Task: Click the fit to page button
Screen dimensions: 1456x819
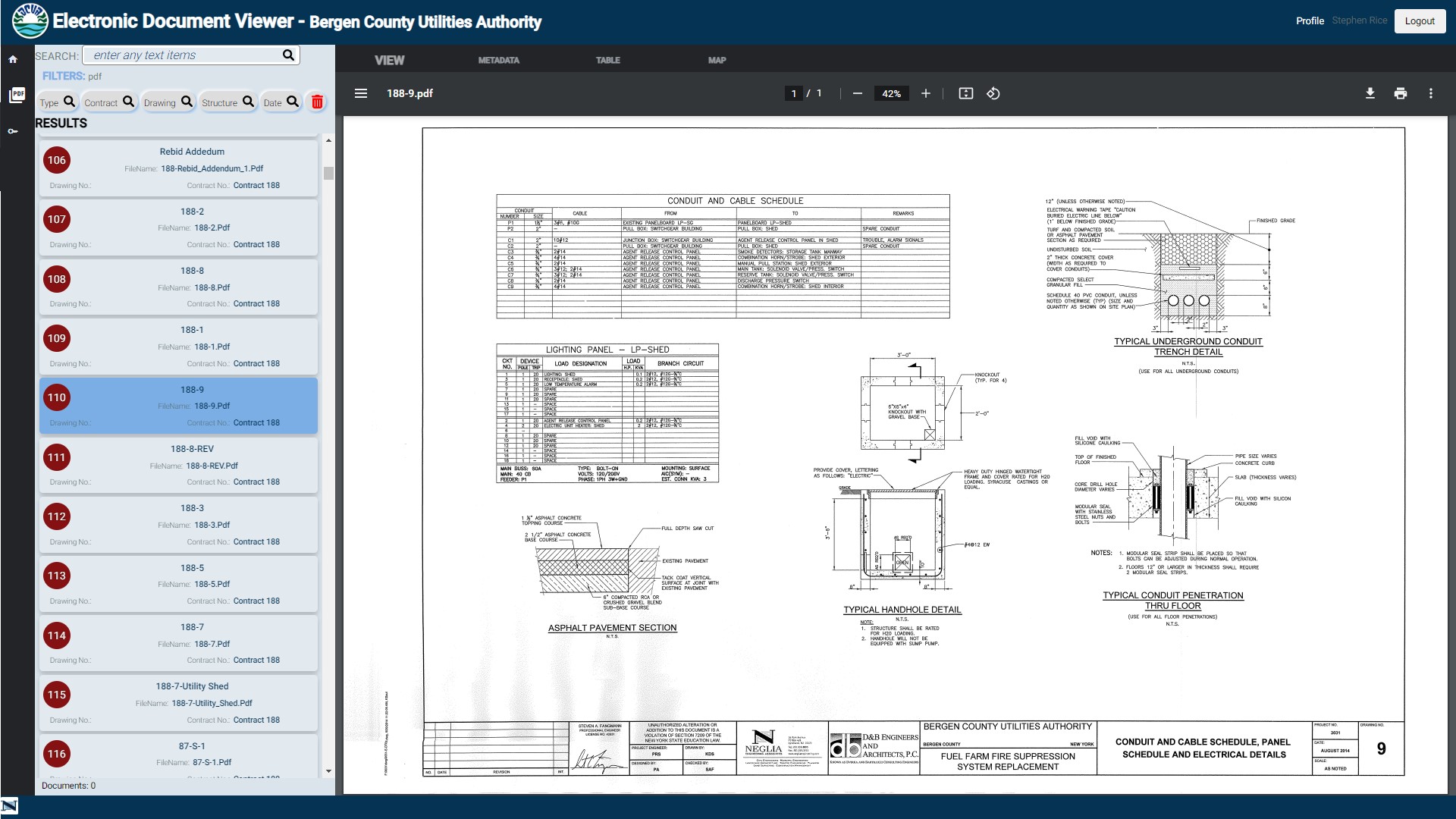Action: 965,93
